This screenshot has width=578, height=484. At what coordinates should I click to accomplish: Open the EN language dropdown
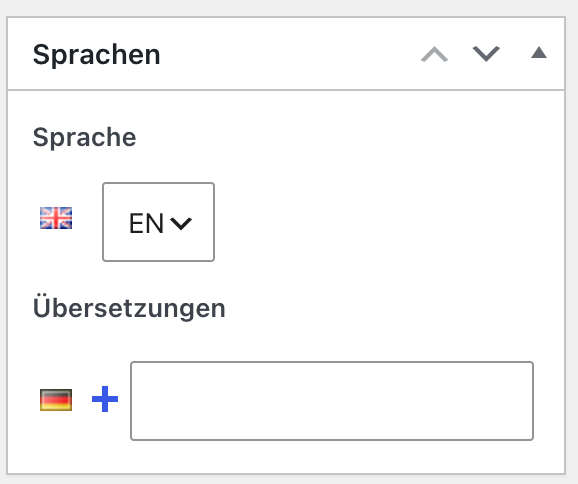159,222
